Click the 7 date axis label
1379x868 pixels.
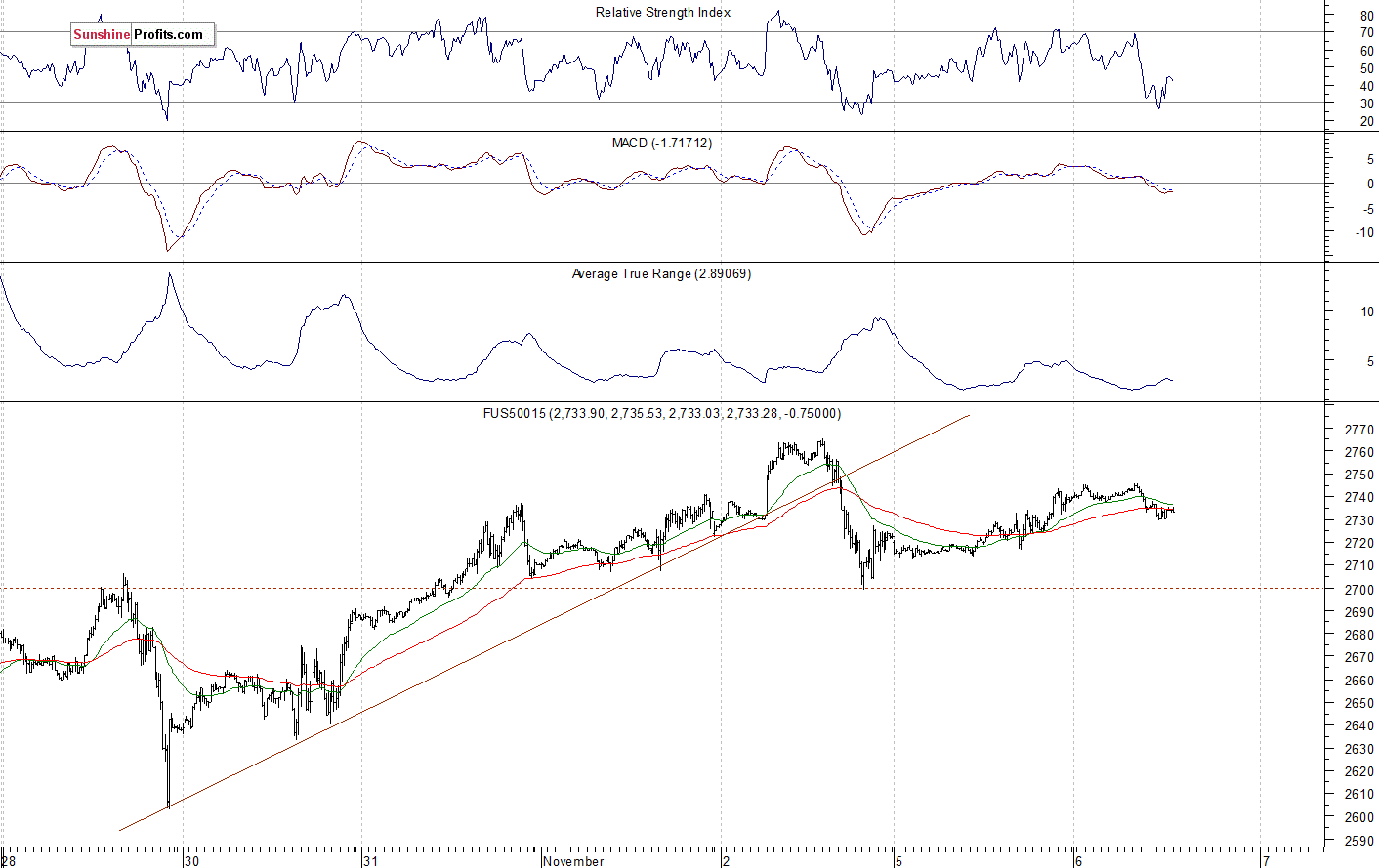(x=1266, y=861)
